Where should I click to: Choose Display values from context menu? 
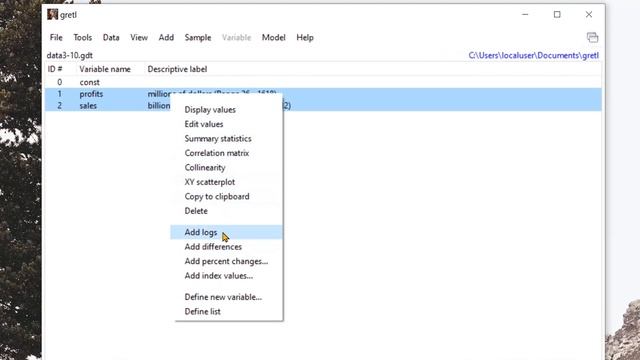pos(227,110)
